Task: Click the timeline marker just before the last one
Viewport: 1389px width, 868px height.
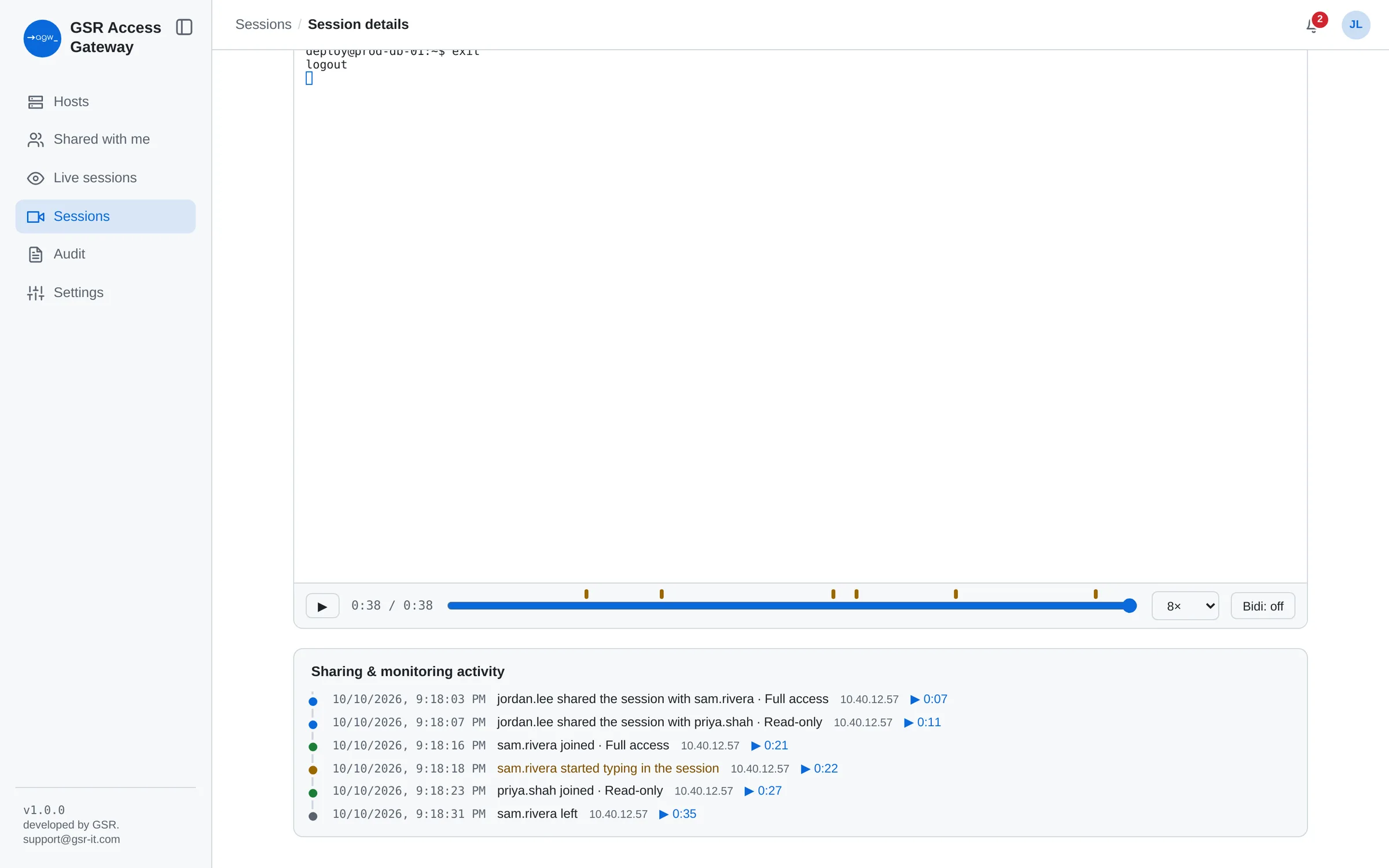Action: point(956,594)
